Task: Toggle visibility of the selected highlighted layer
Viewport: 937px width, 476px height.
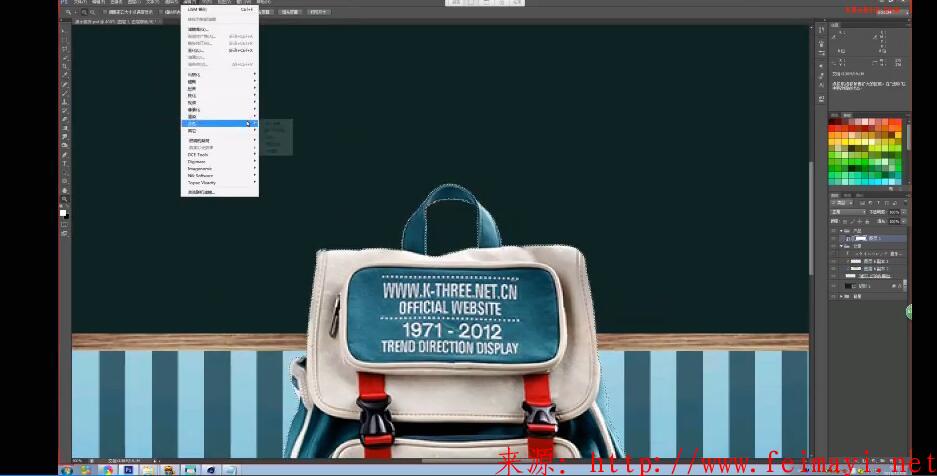Action: (x=833, y=240)
